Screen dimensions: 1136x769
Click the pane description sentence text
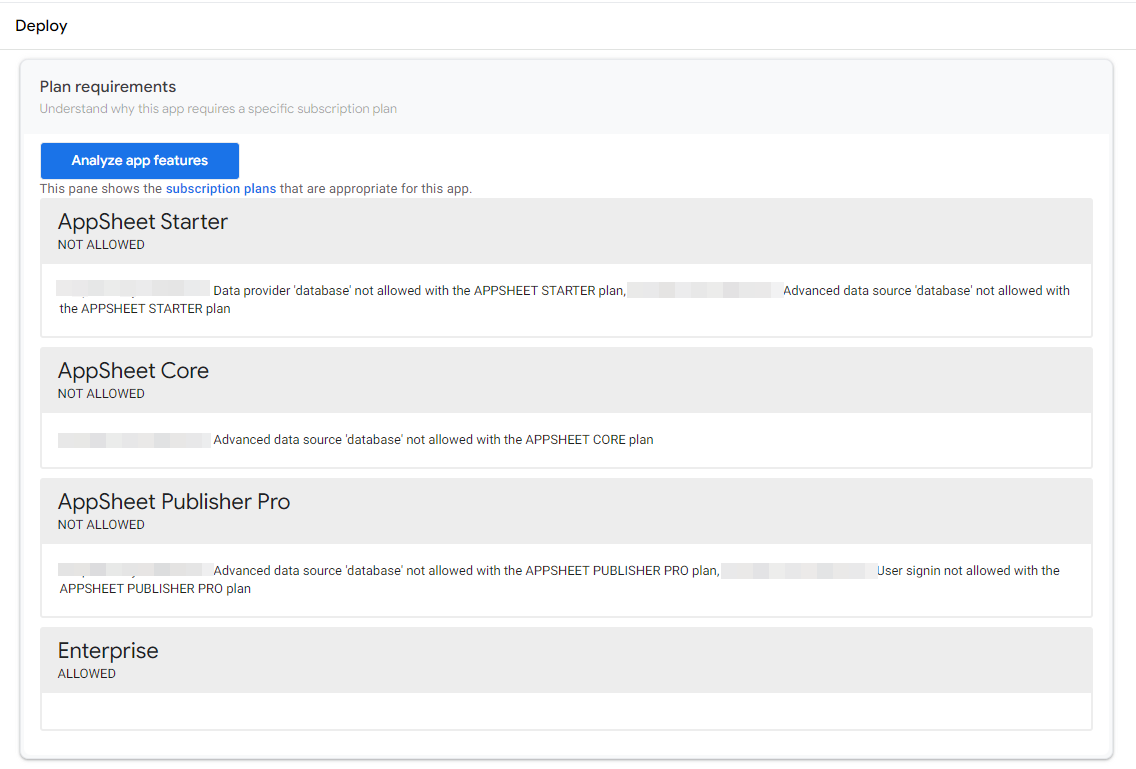[x=254, y=188]
